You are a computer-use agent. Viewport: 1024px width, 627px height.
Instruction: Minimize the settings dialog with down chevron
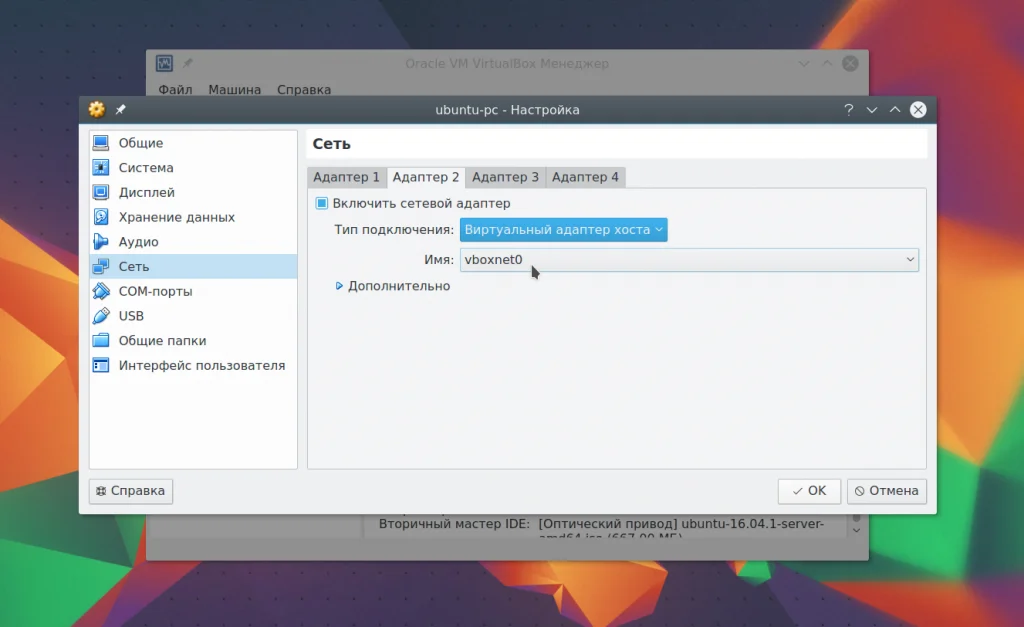pyautogui.click(x=871, y=110)
